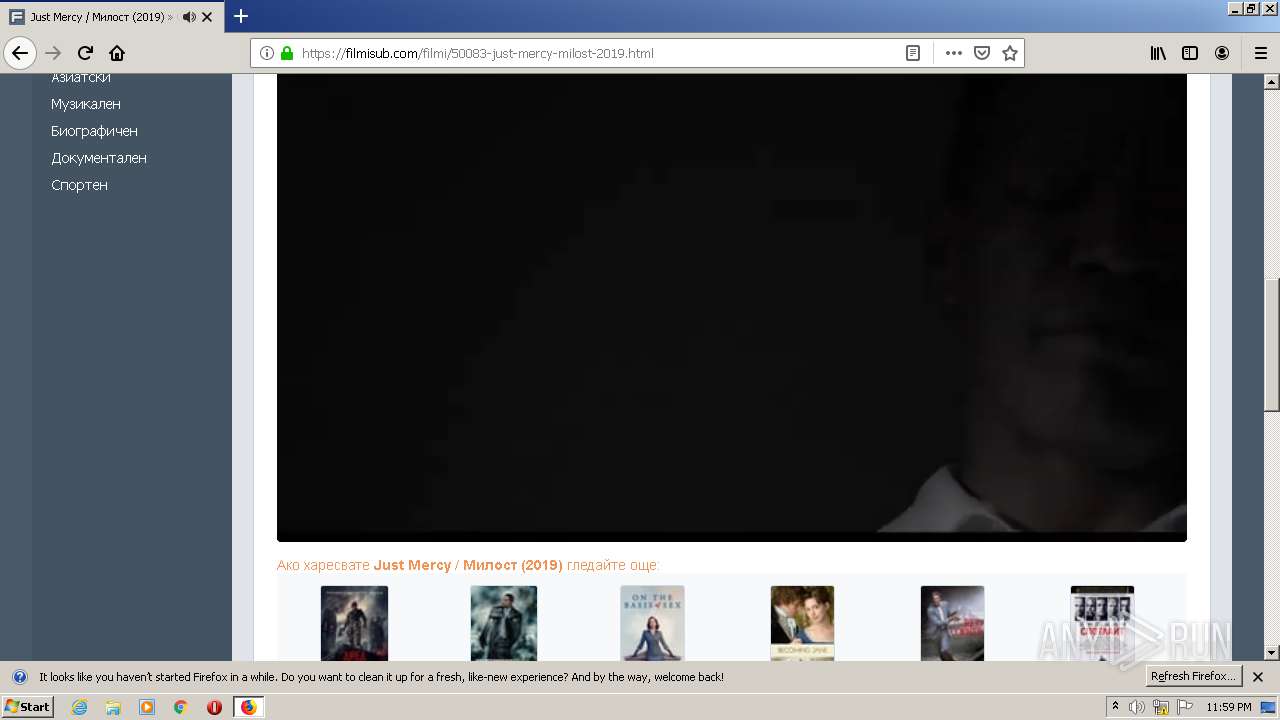This screenshot has width=1280, height=720.
Task: Reload the current page
Action: click(x=85, y=53)
